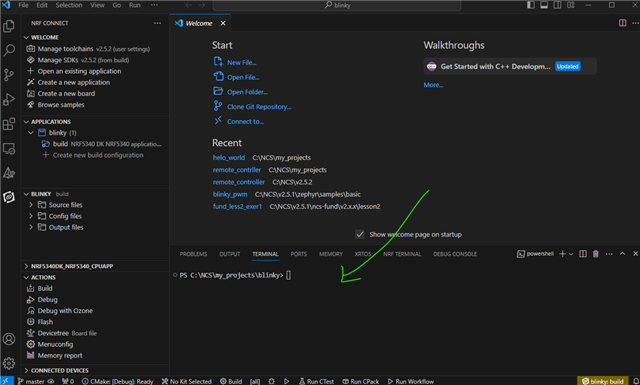Open Manage gear icon in activity bar

coord(9,363)
